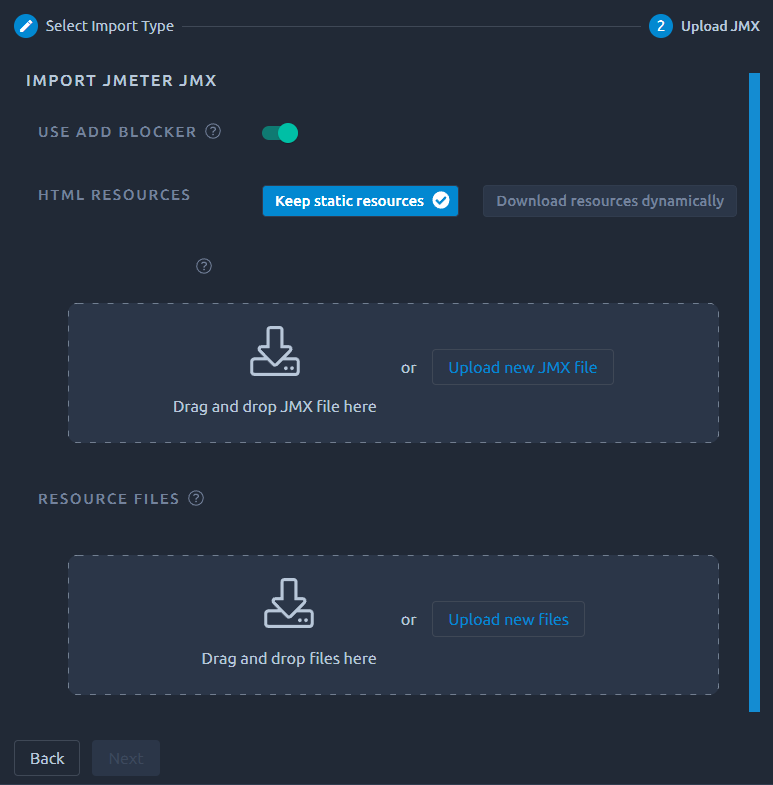This screenshot has height=785, width=773.
Task: Click the pencil edit icon beside Select Import Type
Action: [26, 26]
